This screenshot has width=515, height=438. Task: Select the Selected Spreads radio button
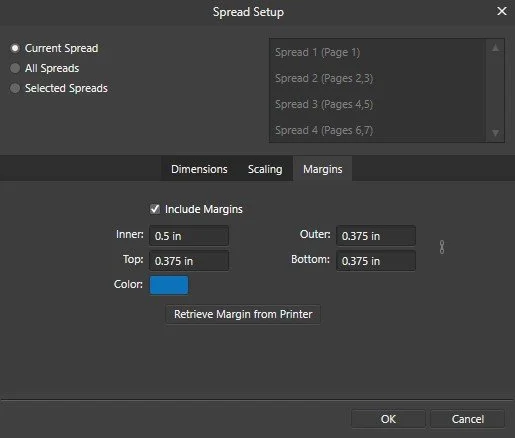(x=15, y=88)
